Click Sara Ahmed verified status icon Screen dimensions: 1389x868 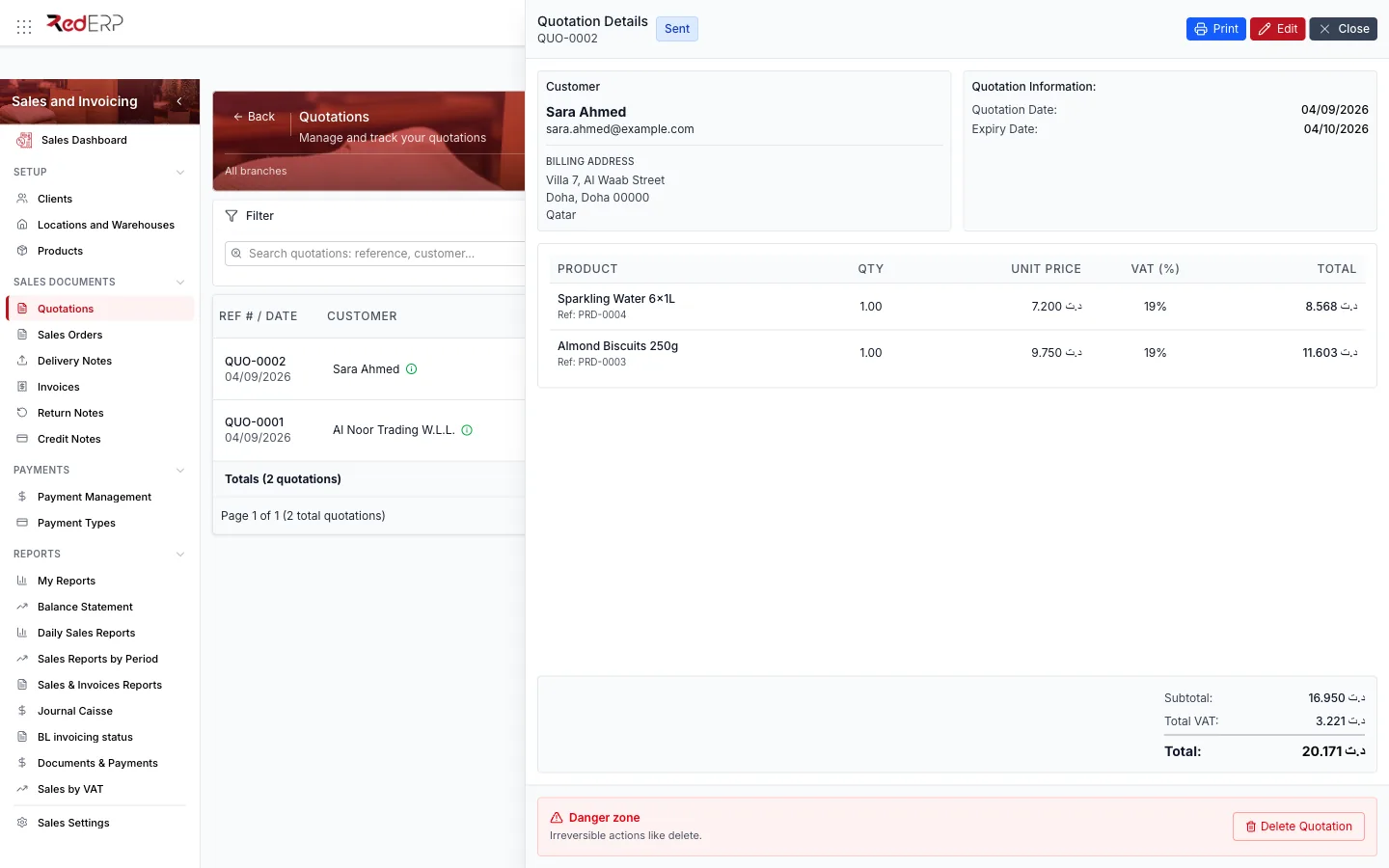pyautogui.click(x=412, y=369)
